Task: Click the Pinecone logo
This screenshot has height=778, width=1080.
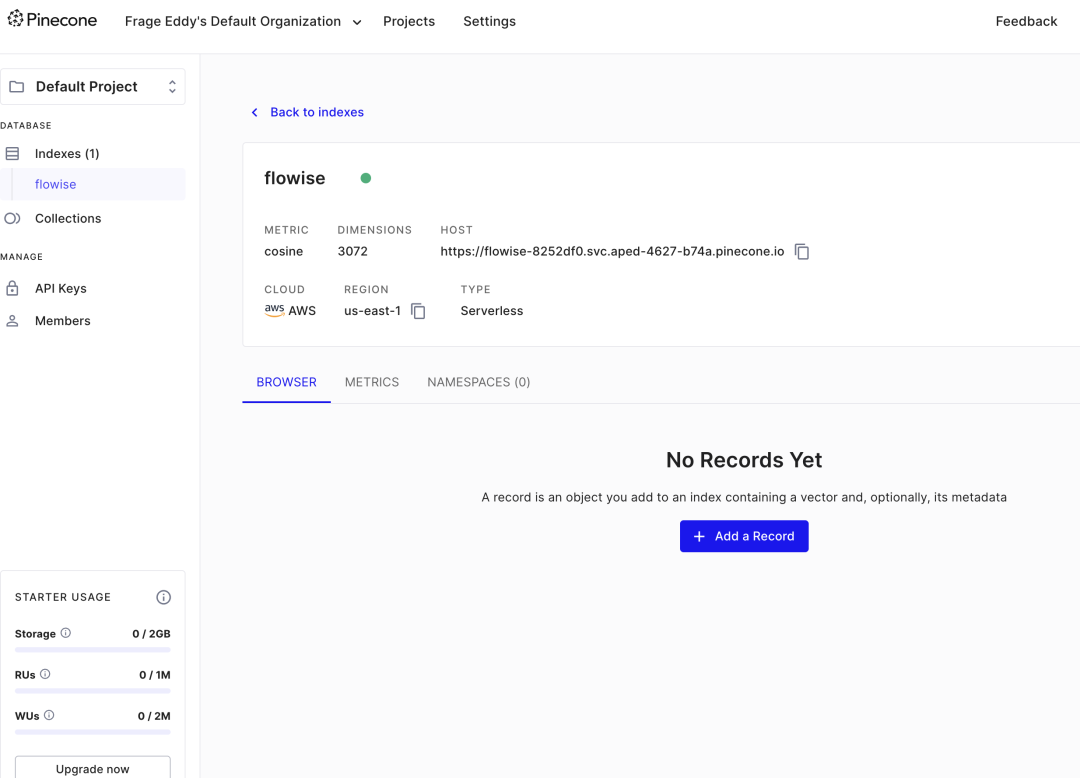Action: point(52,19)
